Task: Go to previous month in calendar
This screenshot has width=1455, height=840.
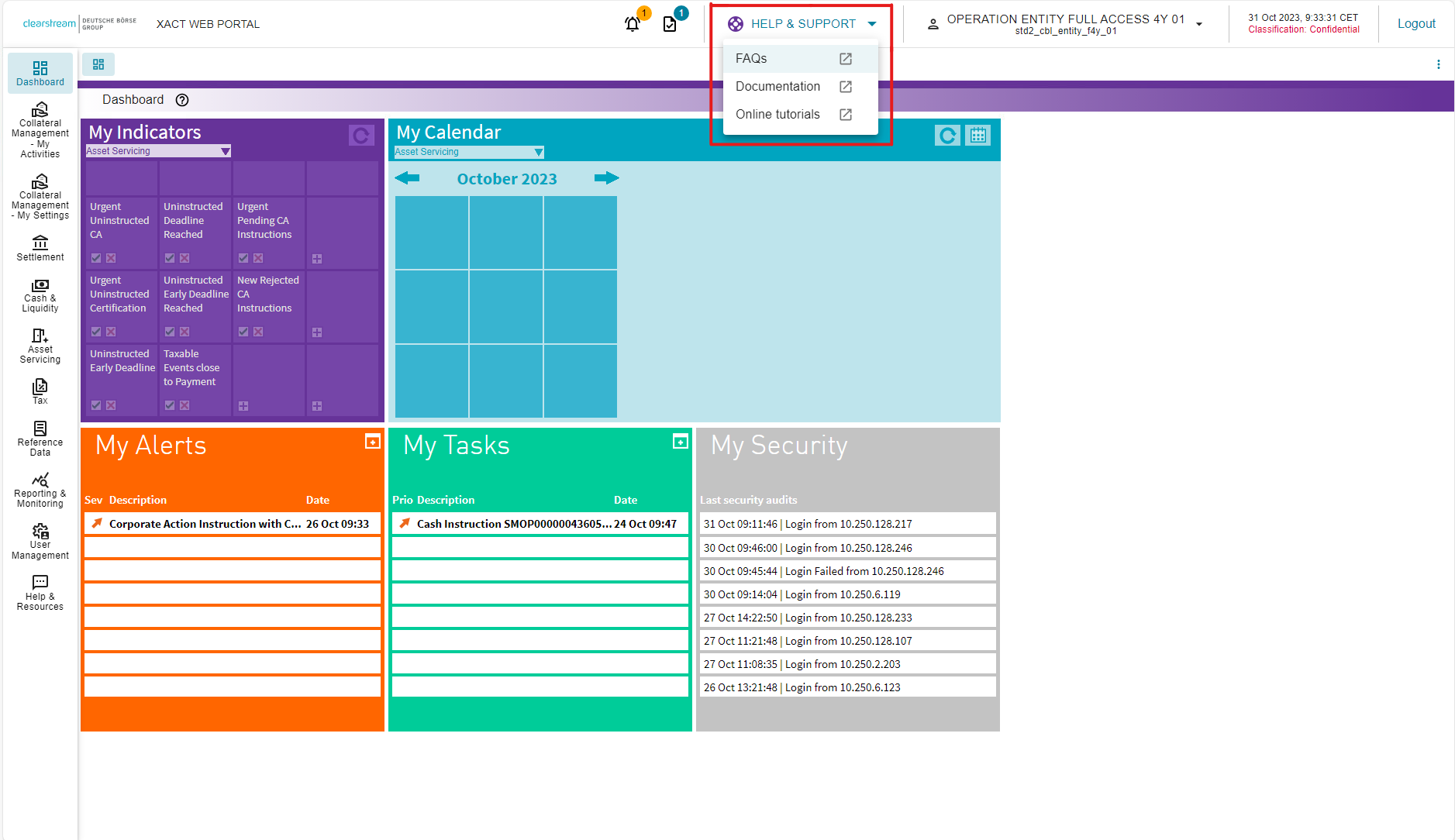Action: coord(407,178)
